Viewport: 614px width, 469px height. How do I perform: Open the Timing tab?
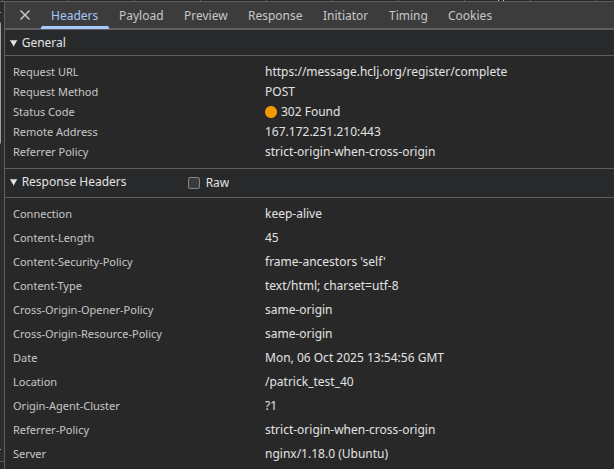pos(407,16)
